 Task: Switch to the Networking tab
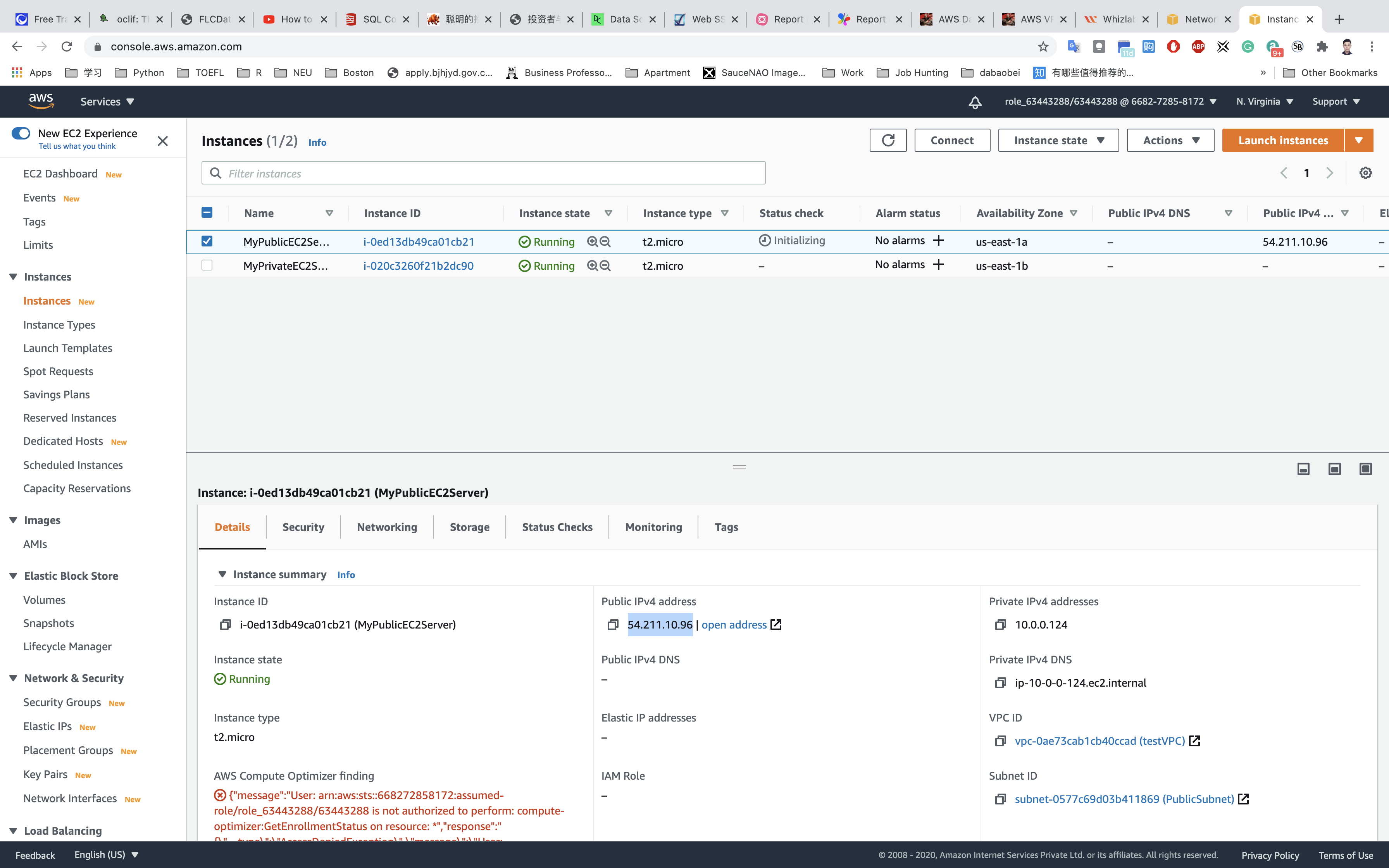pos(387,527)
